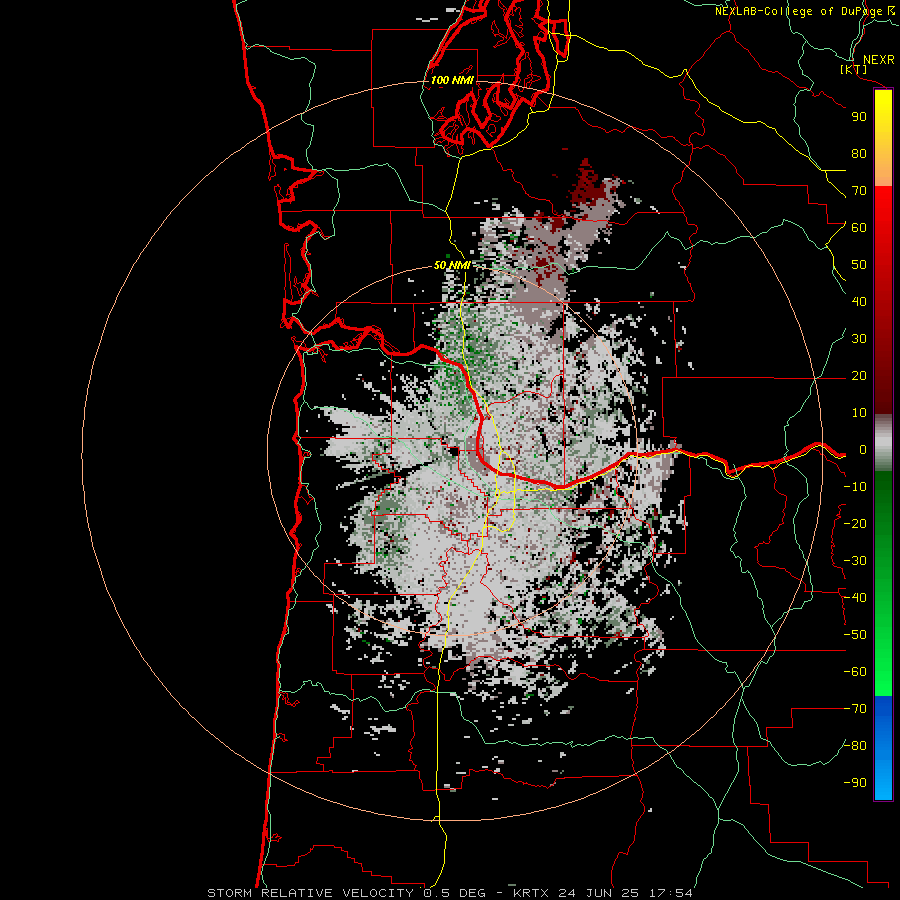Pick the gray zero-velocity segment of the color bar

pos(883,443)
